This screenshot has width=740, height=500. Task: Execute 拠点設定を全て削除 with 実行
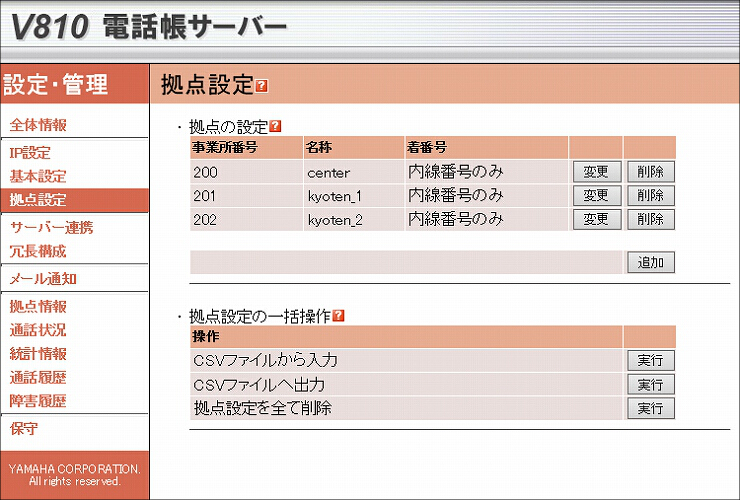point(651,408)
